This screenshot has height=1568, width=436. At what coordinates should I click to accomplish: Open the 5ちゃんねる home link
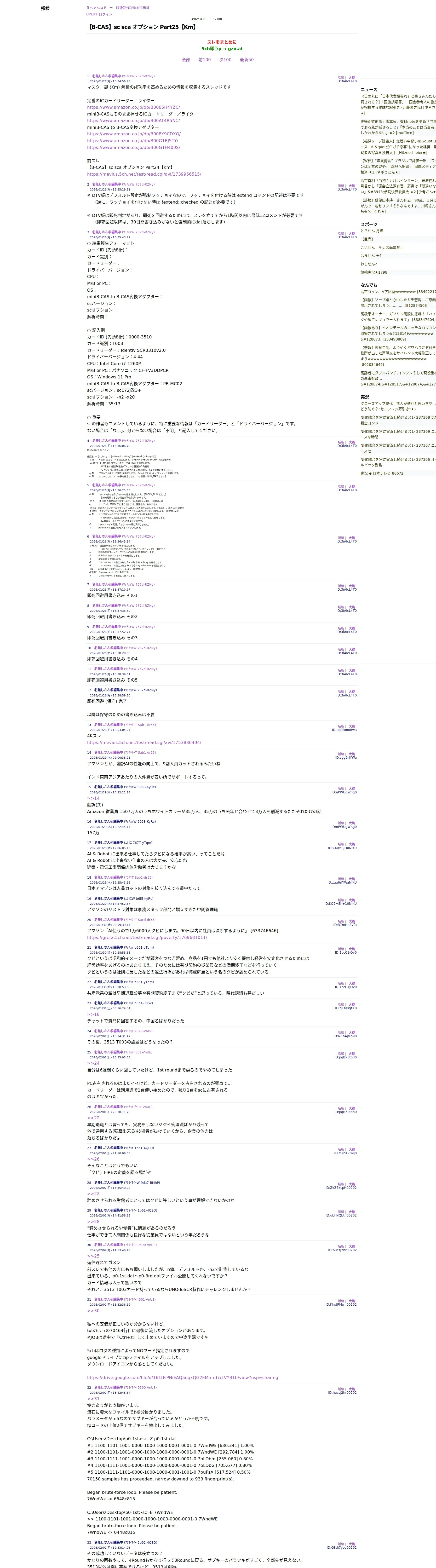[x=96, y=8]
